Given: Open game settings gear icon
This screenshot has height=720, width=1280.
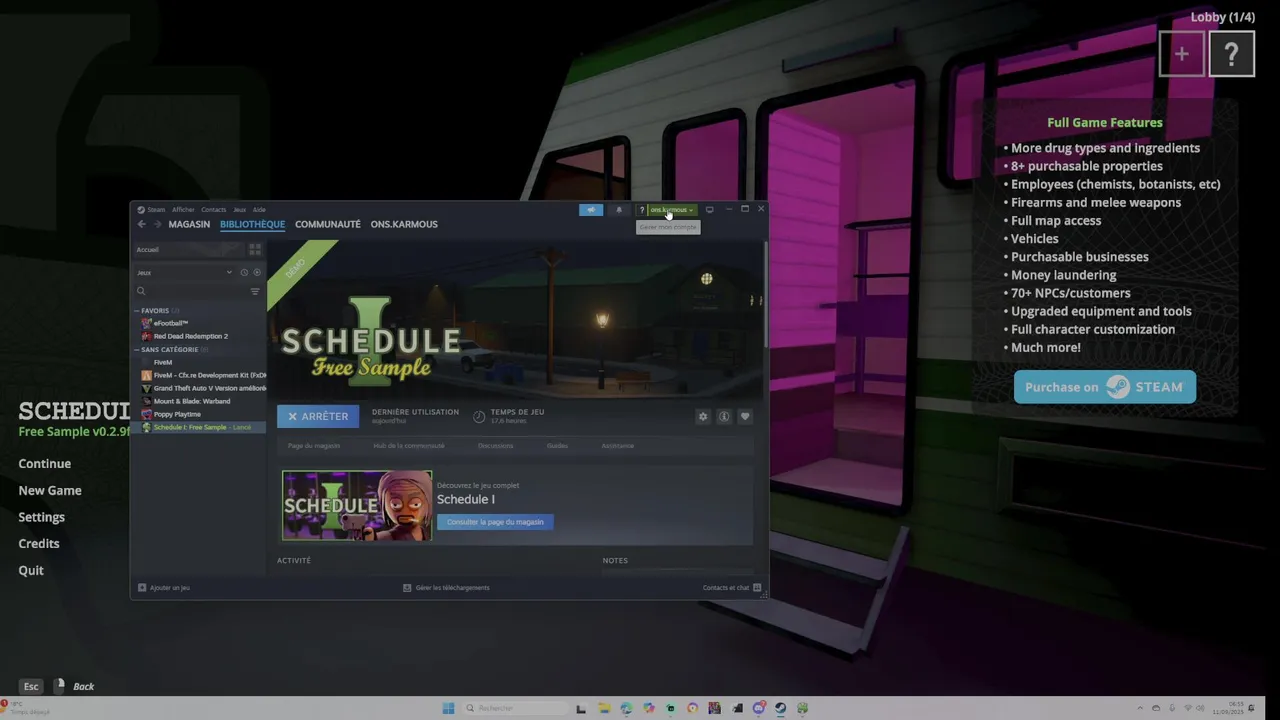Looking at the screenshot, I should (x=703, y=416).
